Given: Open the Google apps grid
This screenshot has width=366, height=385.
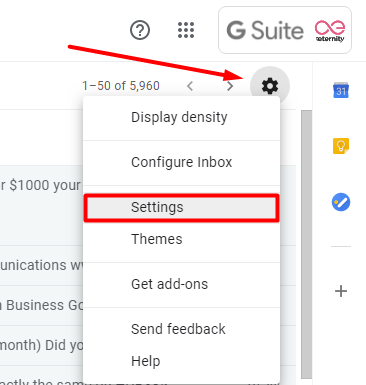Looking at the screenshot, I should pos(186,30).
